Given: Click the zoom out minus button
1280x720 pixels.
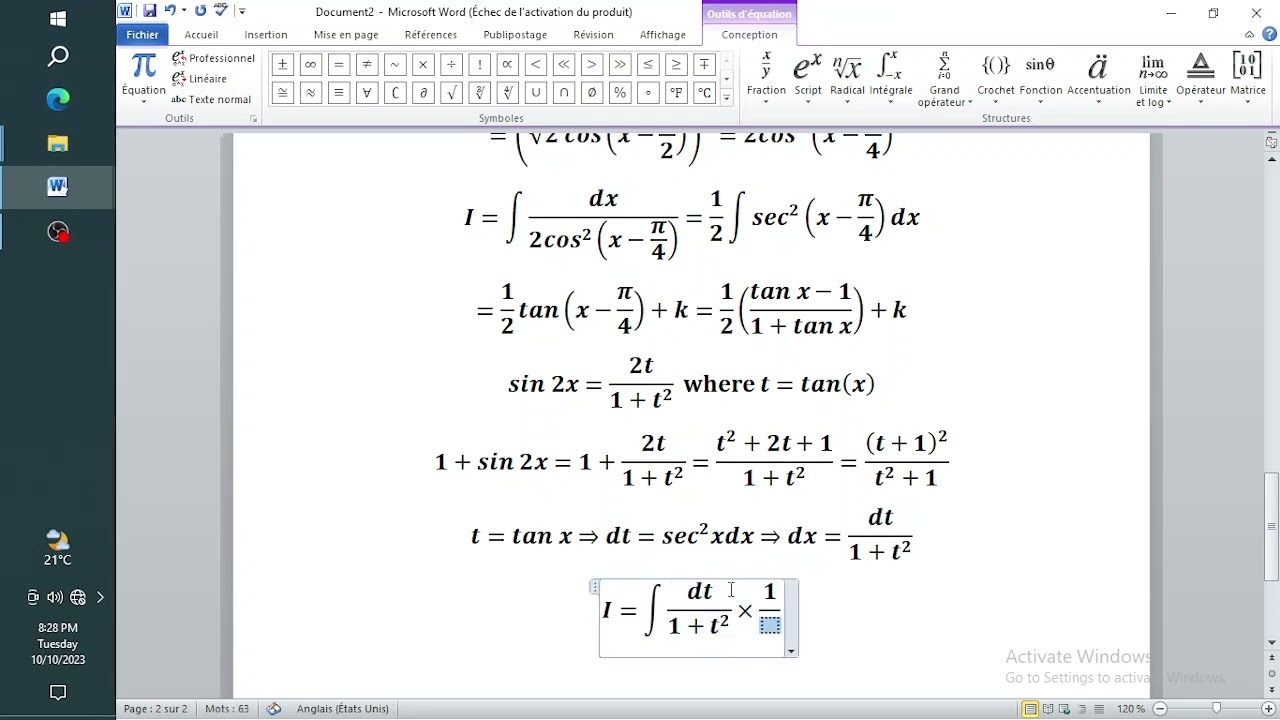Looking at the screenshot, I should coord(1161,709).
